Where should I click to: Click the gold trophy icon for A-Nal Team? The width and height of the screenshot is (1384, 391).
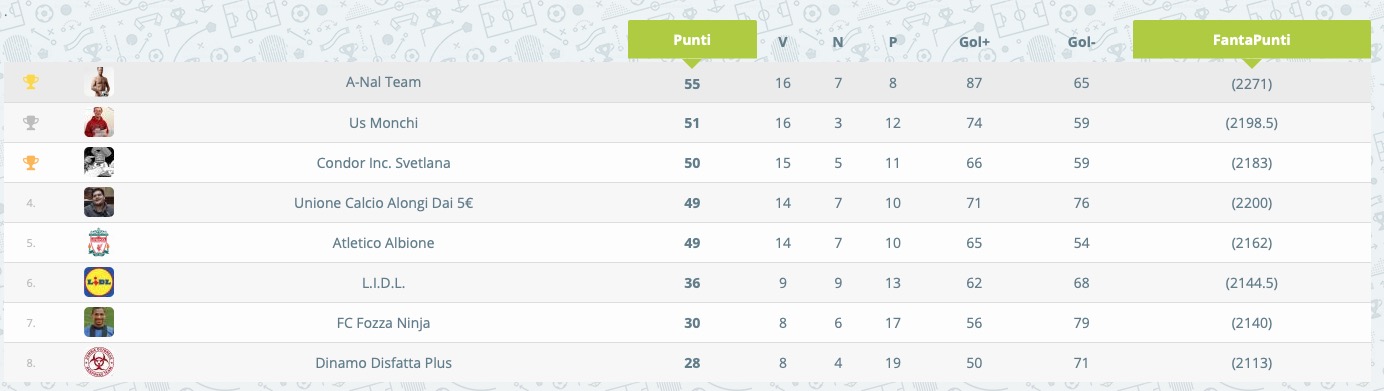(x=31, y=82)
